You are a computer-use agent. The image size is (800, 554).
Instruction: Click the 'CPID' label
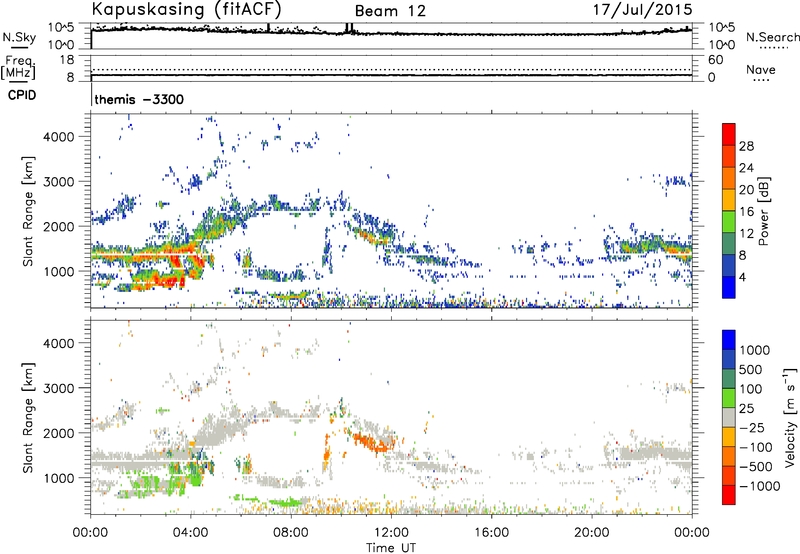point(22,95)
